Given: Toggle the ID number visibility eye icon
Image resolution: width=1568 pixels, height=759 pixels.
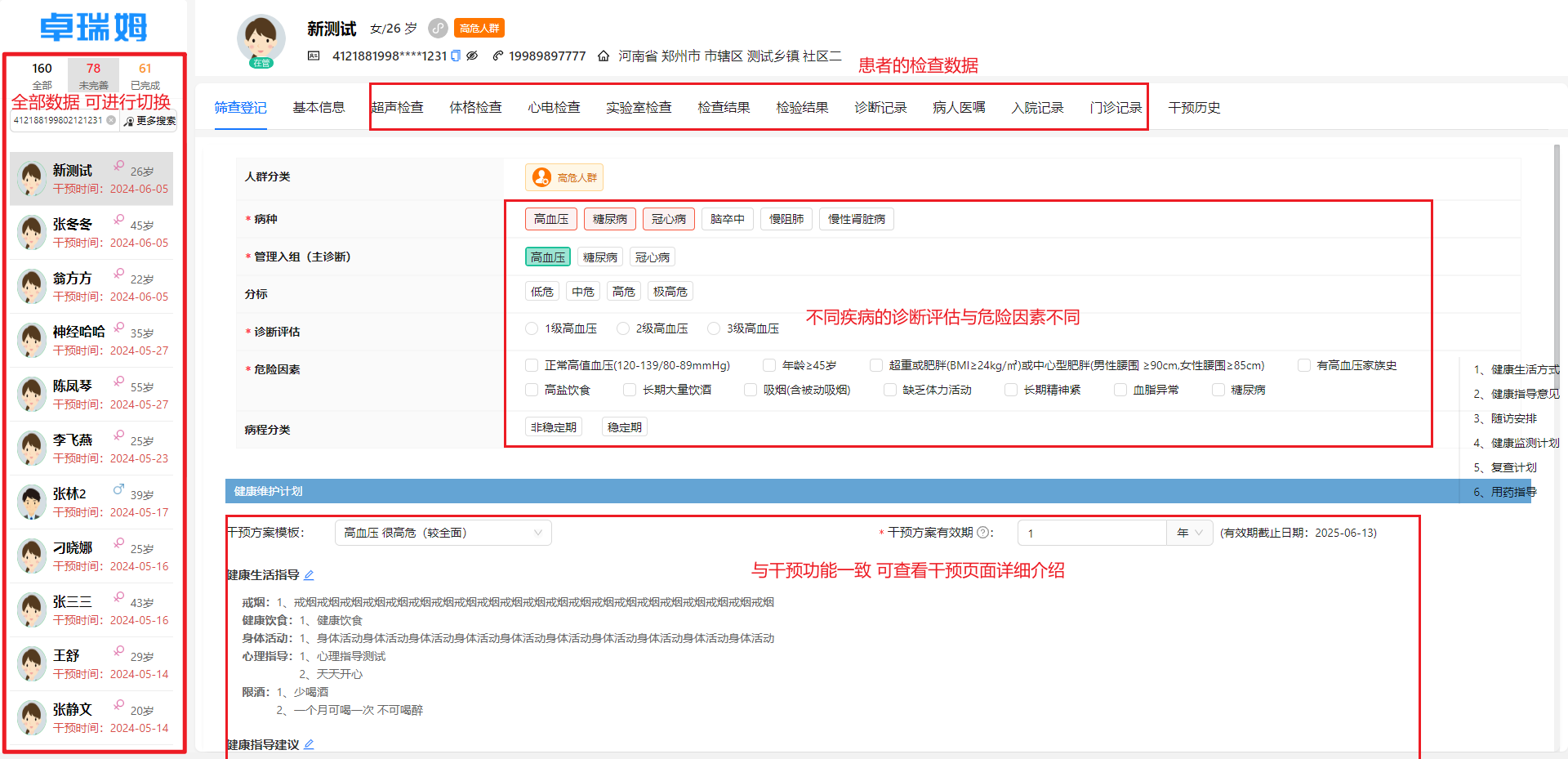Looking at the screenshot, I should [x=472, y=56].
